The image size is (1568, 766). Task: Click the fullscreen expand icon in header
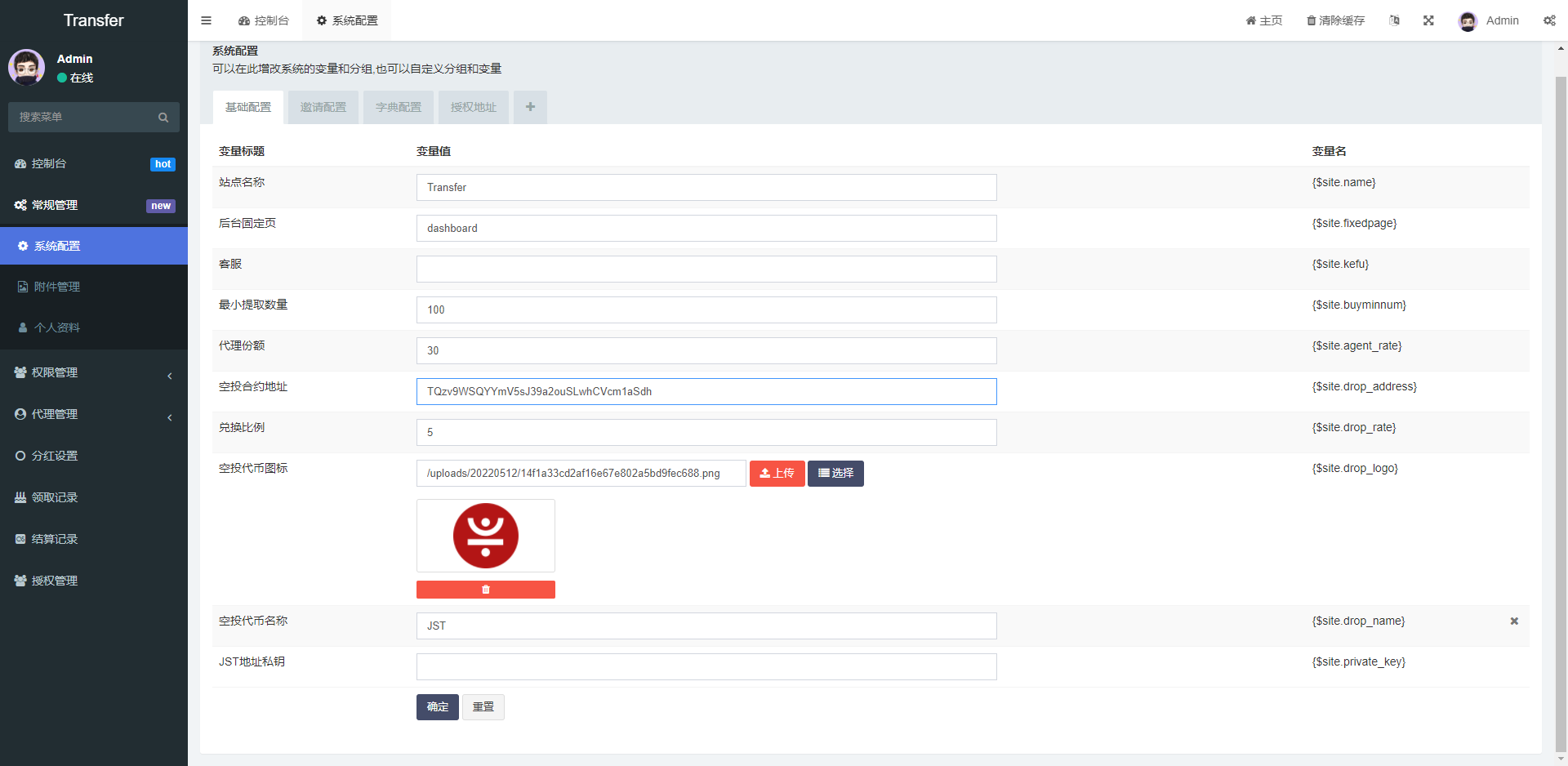click(x=1428, y=20)
